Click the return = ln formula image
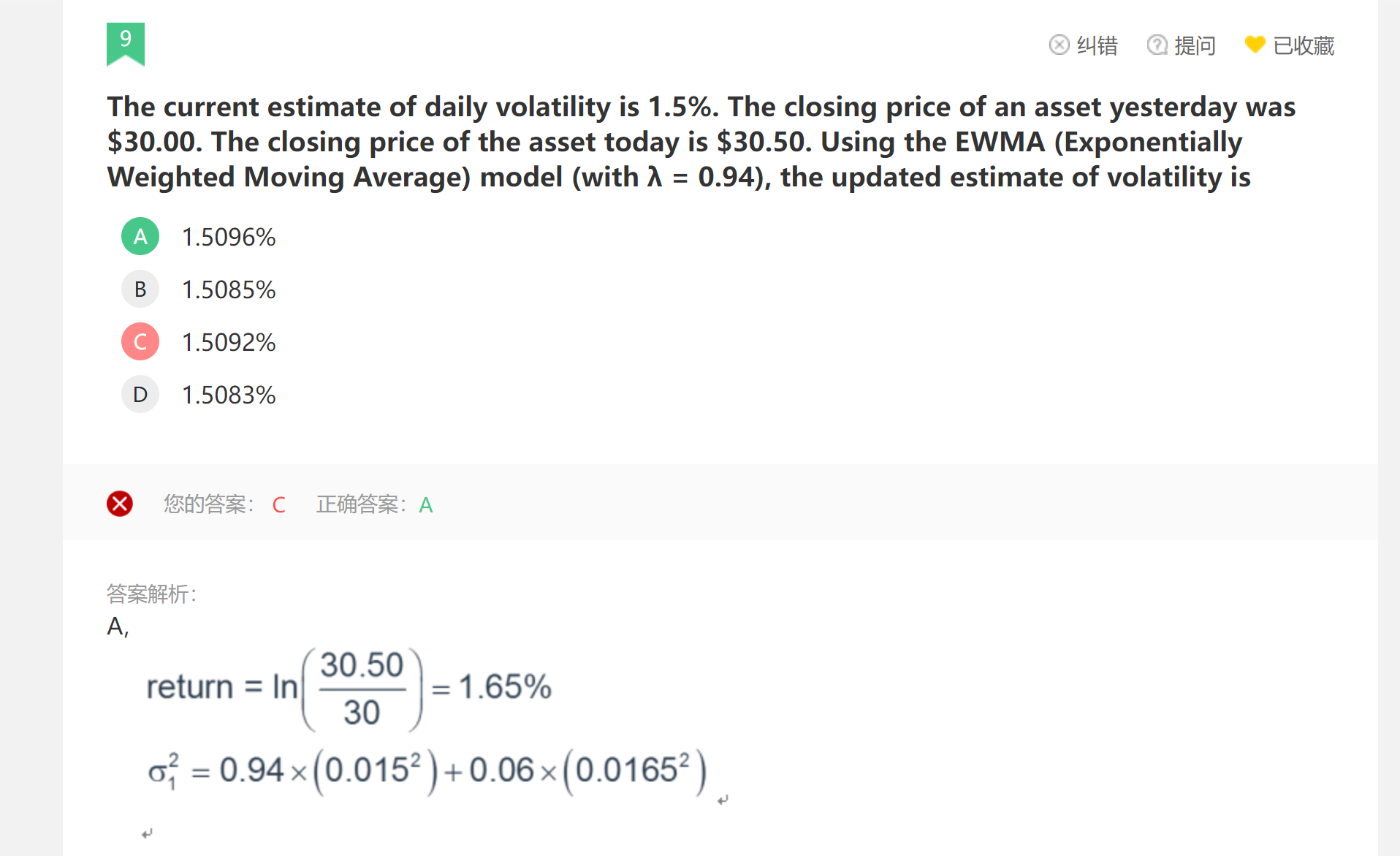The width and height of the screenshot is (1400, 856). tap(349, 688)
